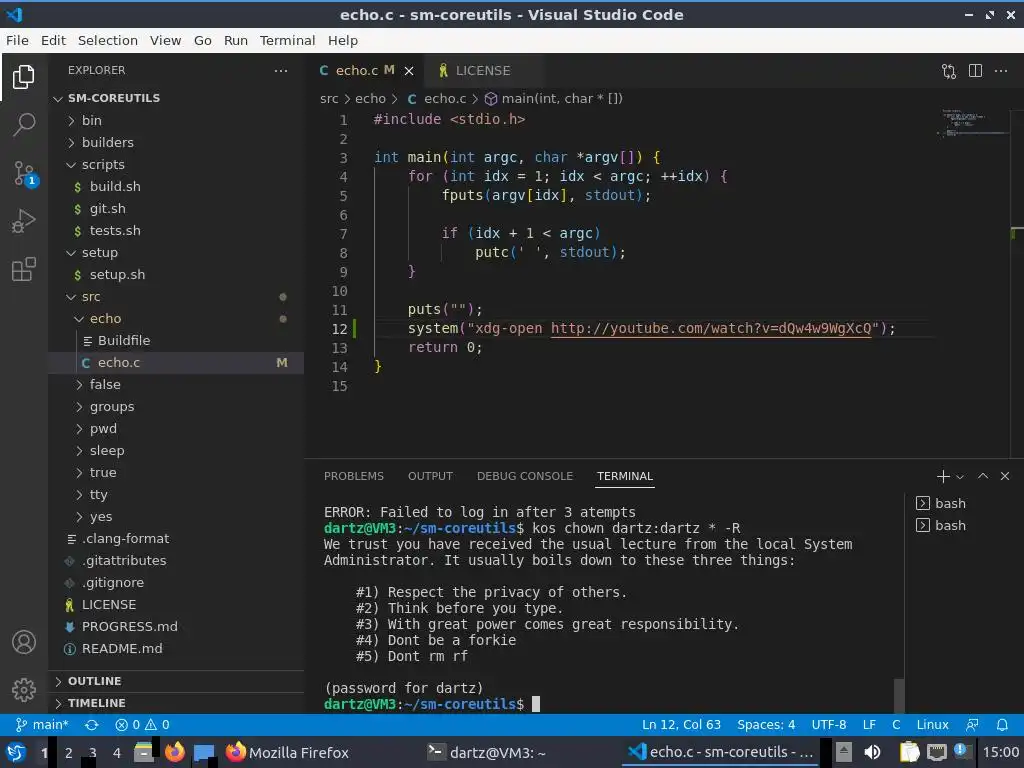
Task: Click the code minimap preview
Action: [973, 122]
